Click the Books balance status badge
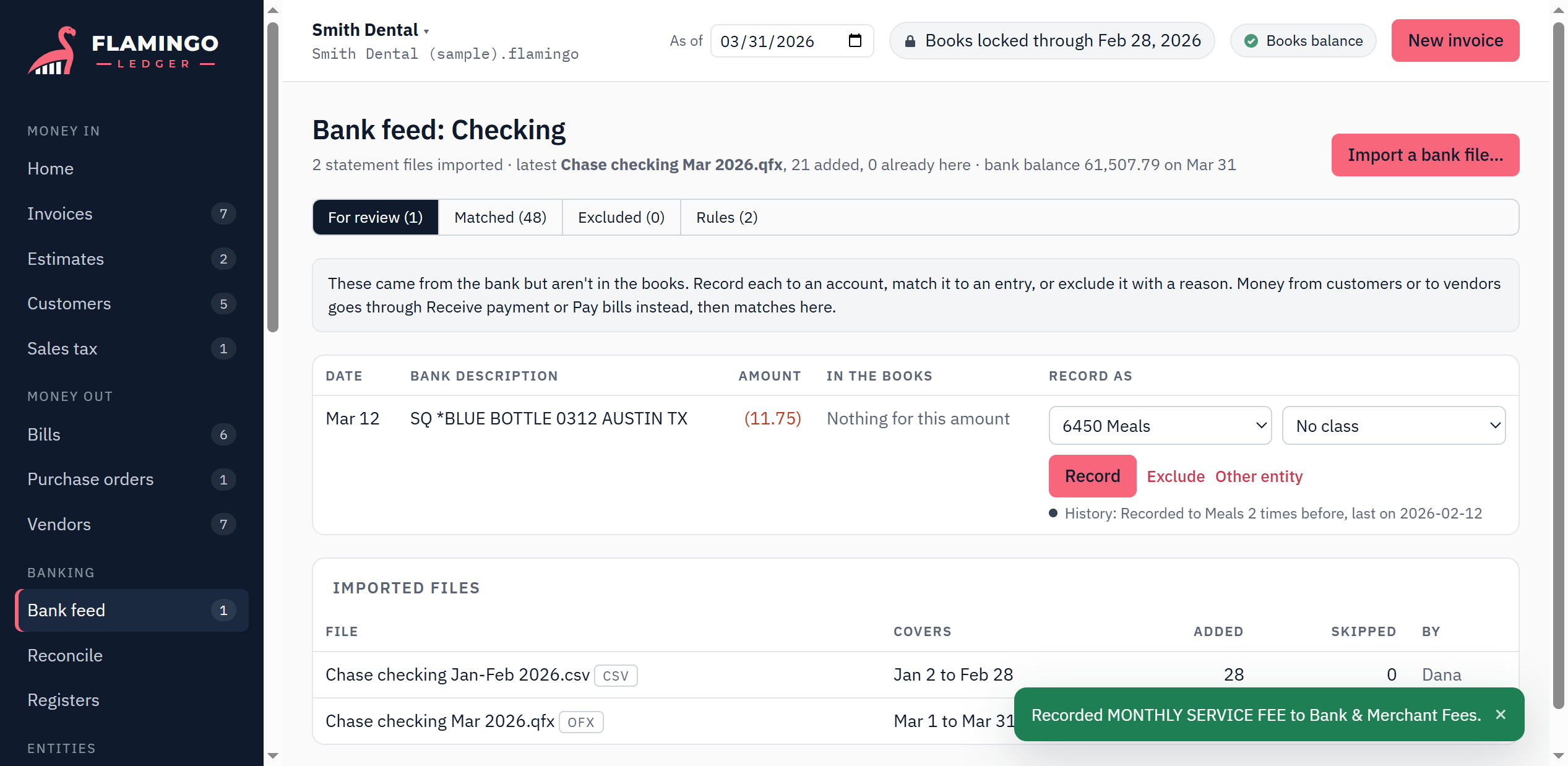 [x=1303, y=41]
